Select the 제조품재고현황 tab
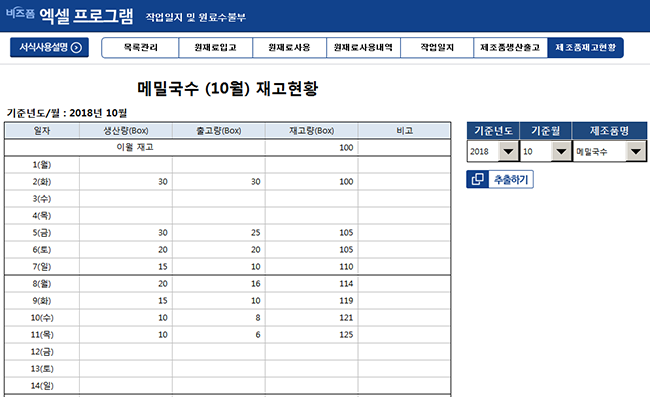Image resolution: width=650 pixels, height=397 pixels. [x=585, y=48]
